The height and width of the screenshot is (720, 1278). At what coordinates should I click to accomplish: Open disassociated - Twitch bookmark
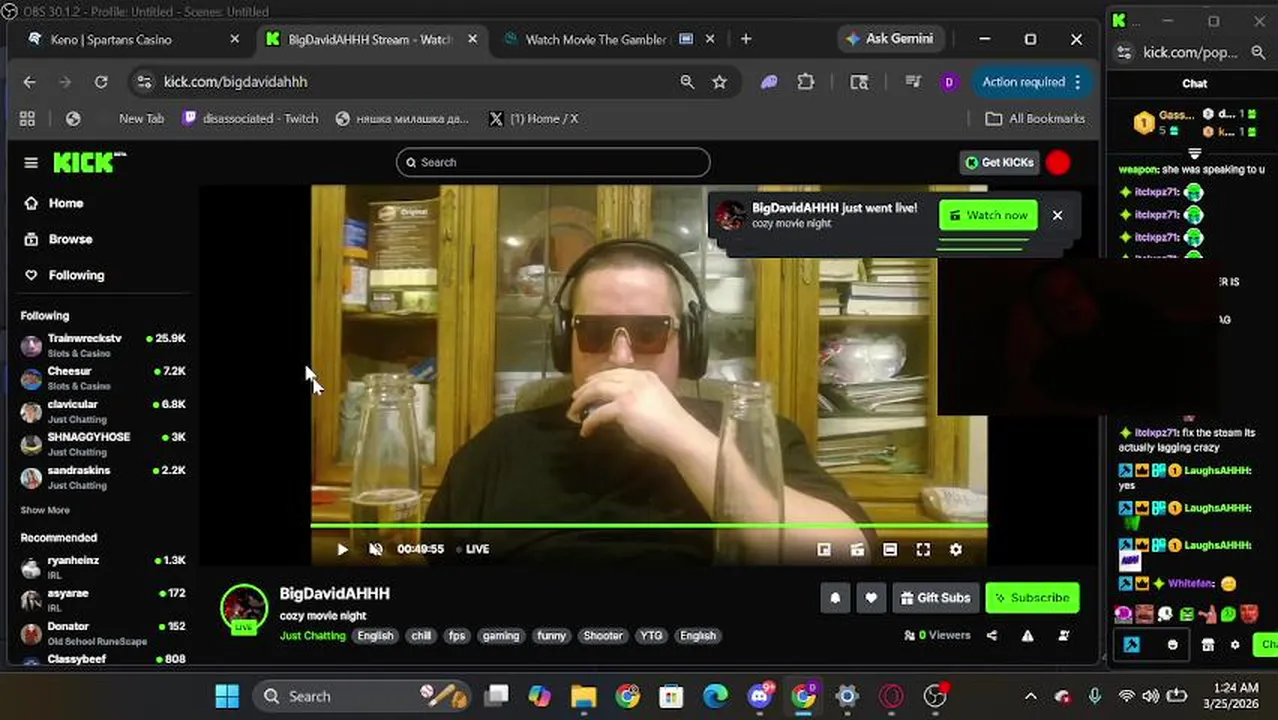tap(250, 118)
